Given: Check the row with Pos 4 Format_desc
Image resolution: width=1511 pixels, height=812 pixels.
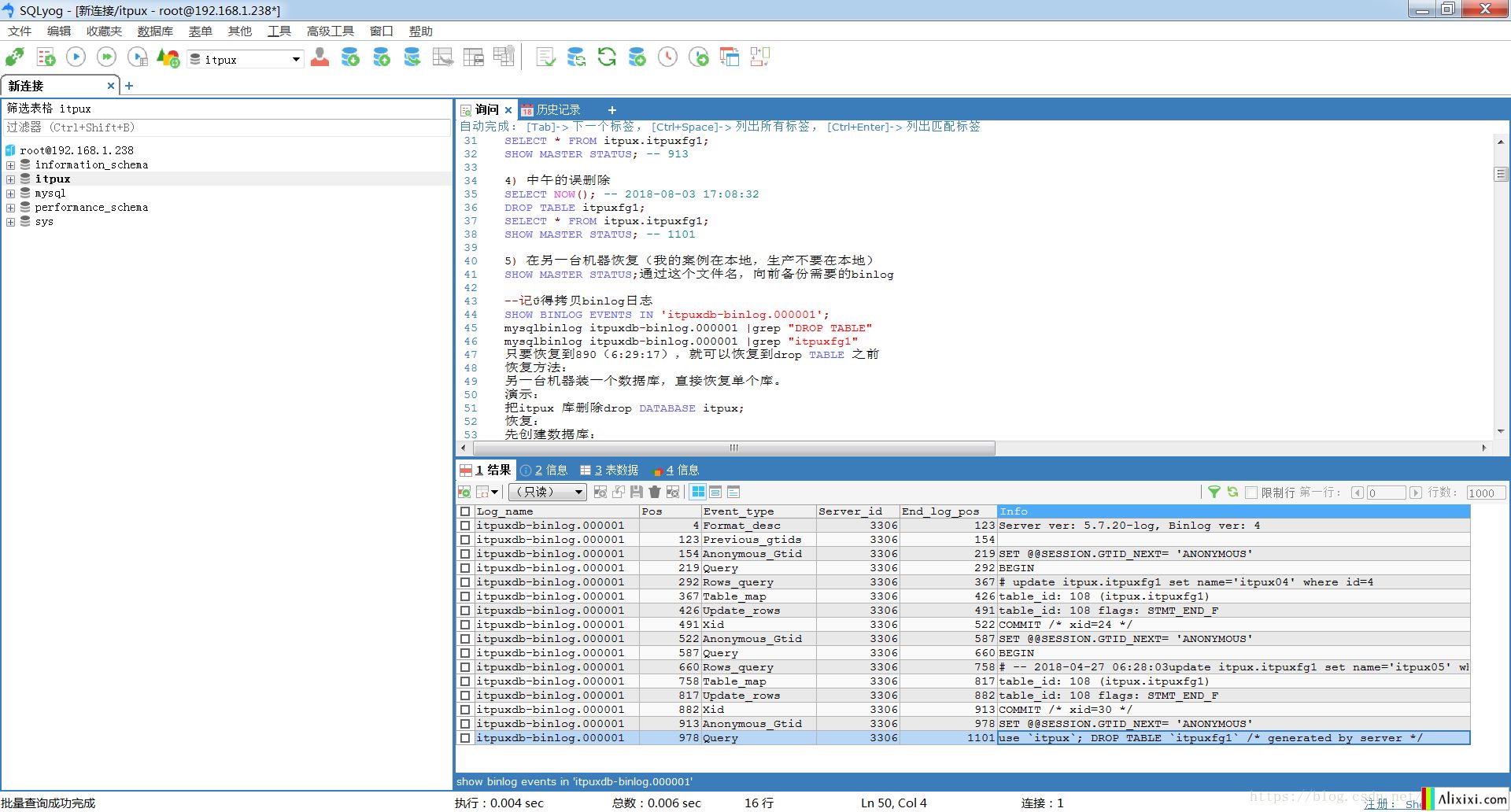Looking at the screenshot, I should coord(465,526).
